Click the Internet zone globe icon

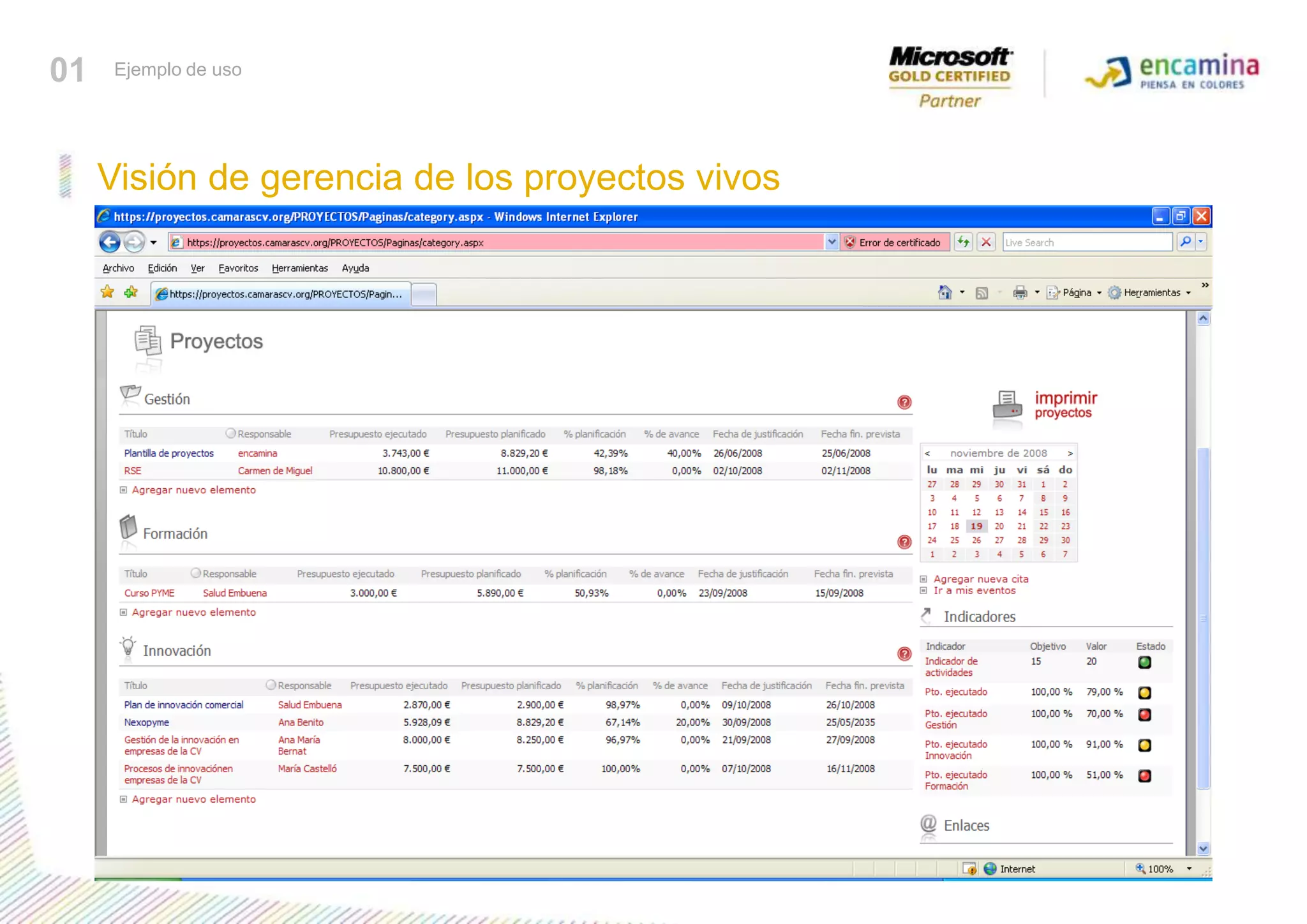[x=990, y=868]
